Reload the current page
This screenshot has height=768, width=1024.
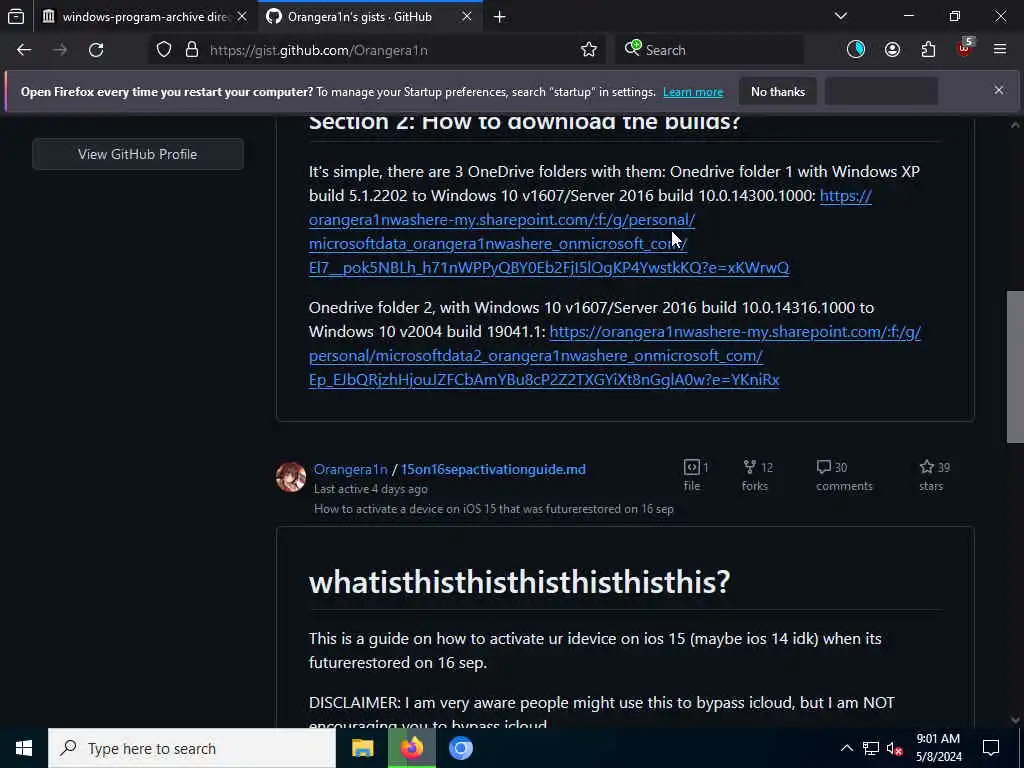click(x=96, y=50)
